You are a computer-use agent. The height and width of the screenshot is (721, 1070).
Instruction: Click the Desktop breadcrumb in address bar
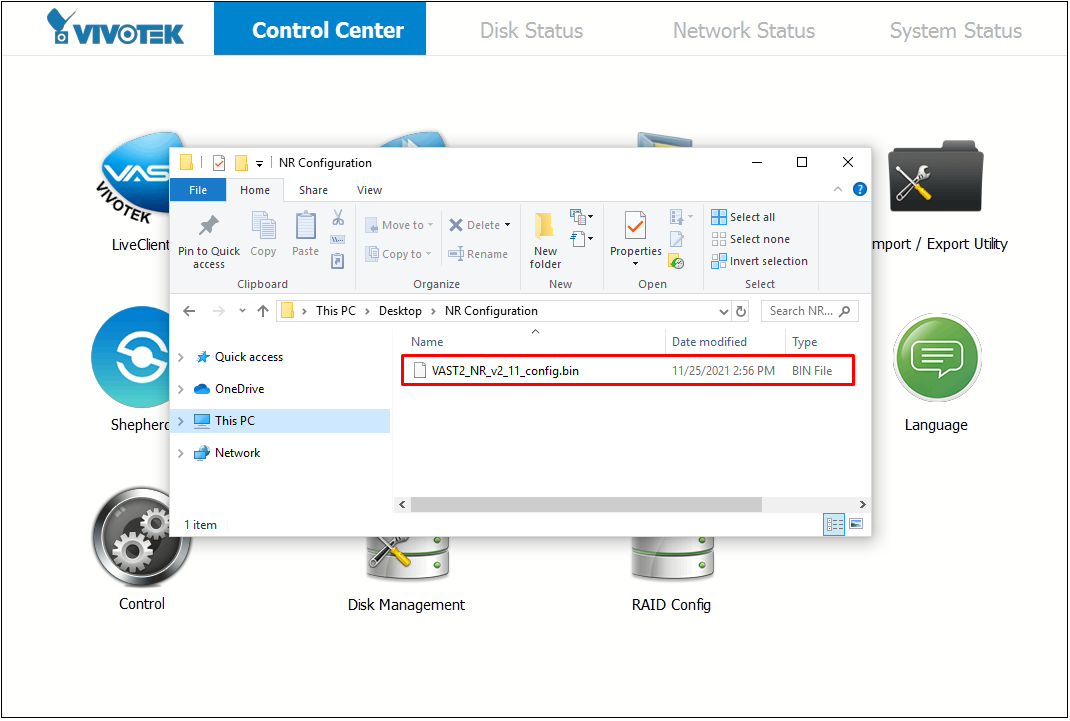pyautogui.click(x=400, y=311)
